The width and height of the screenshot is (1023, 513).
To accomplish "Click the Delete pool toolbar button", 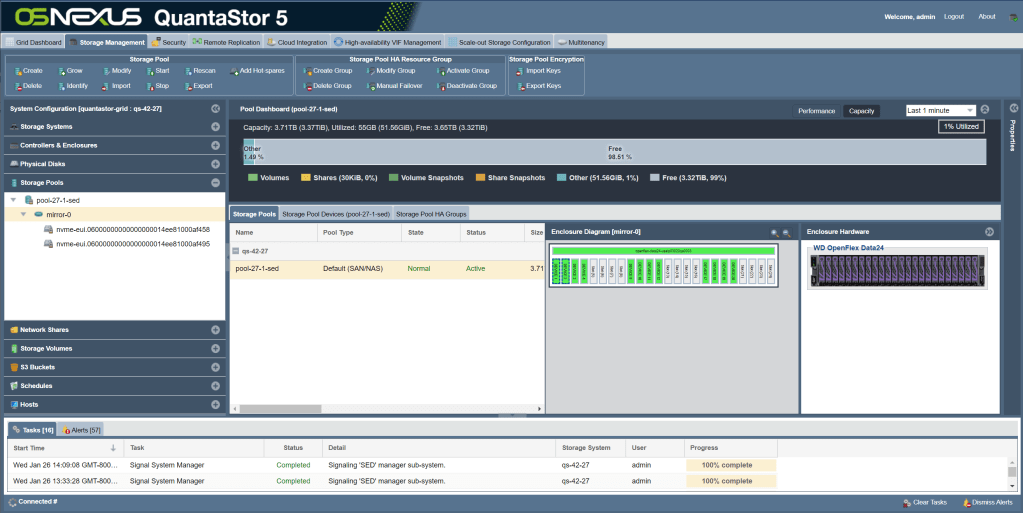I will point(28,86).
